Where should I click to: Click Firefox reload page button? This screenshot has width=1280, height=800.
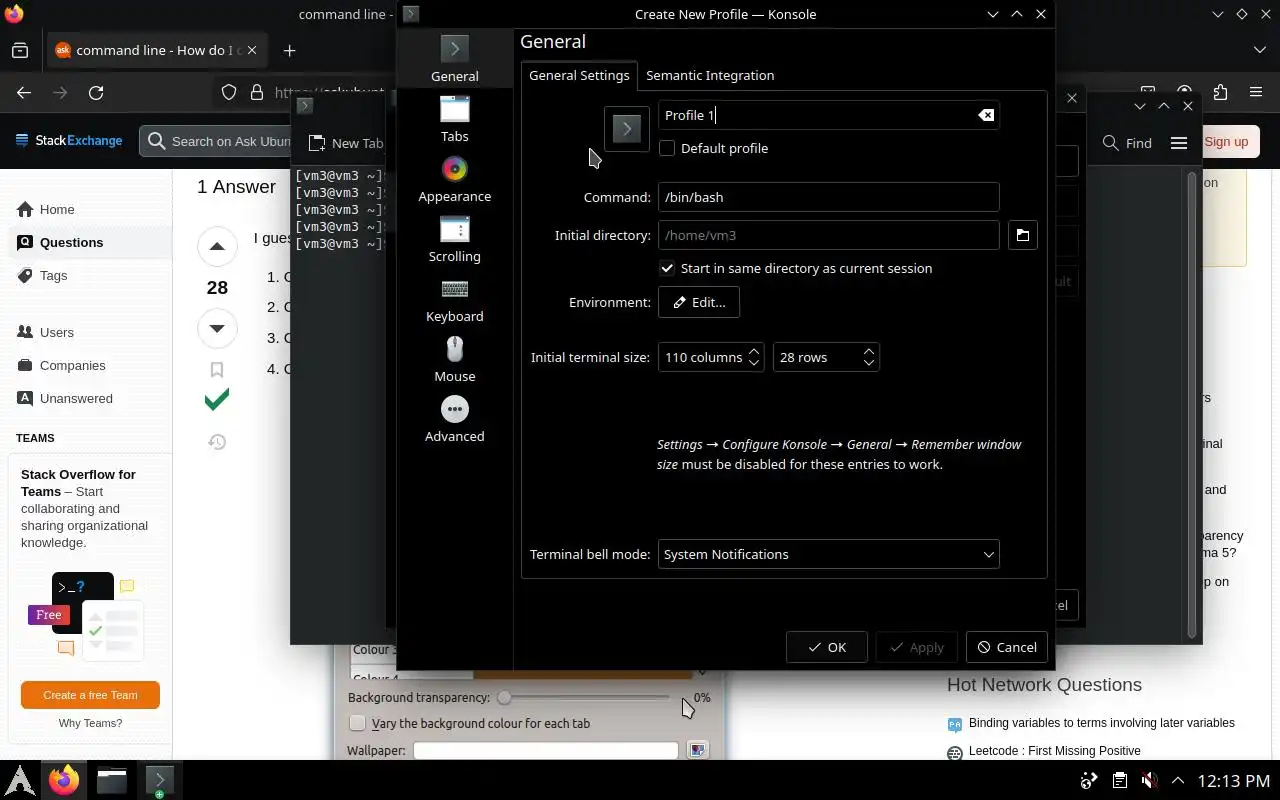pyautogui.click(x=96, y=92)
